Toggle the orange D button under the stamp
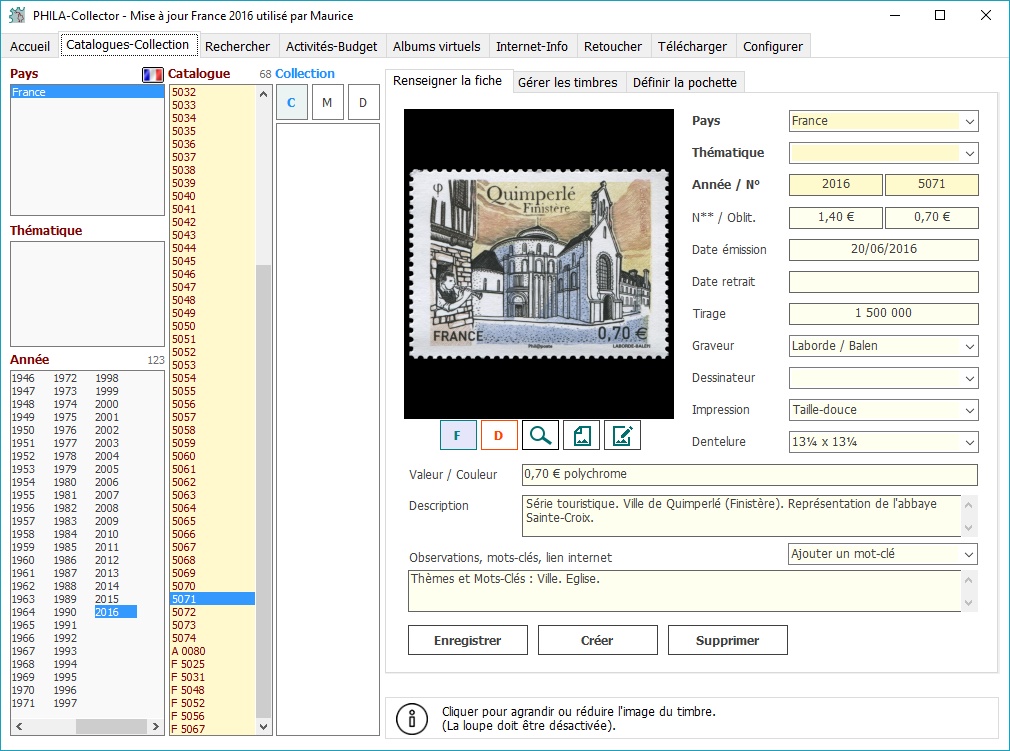Image resolution: width=1010 pixels, height=751 pixels. click(x=499, y=435)
